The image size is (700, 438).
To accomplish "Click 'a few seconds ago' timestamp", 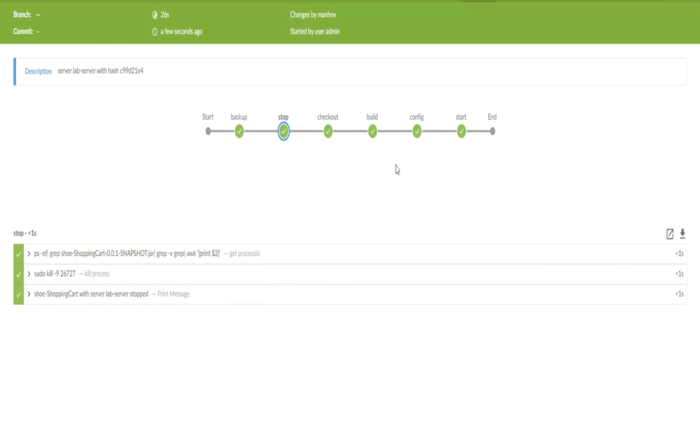I will tap(181, 32).
